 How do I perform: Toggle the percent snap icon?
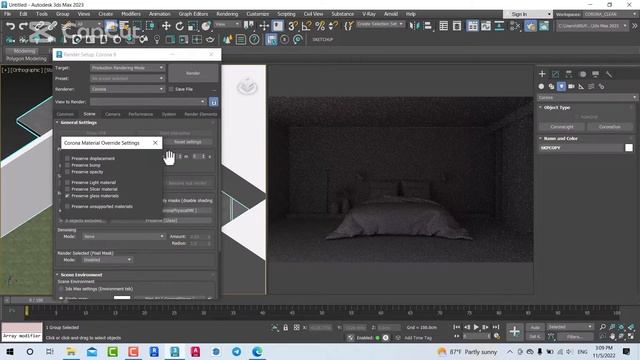coord(320,26)
